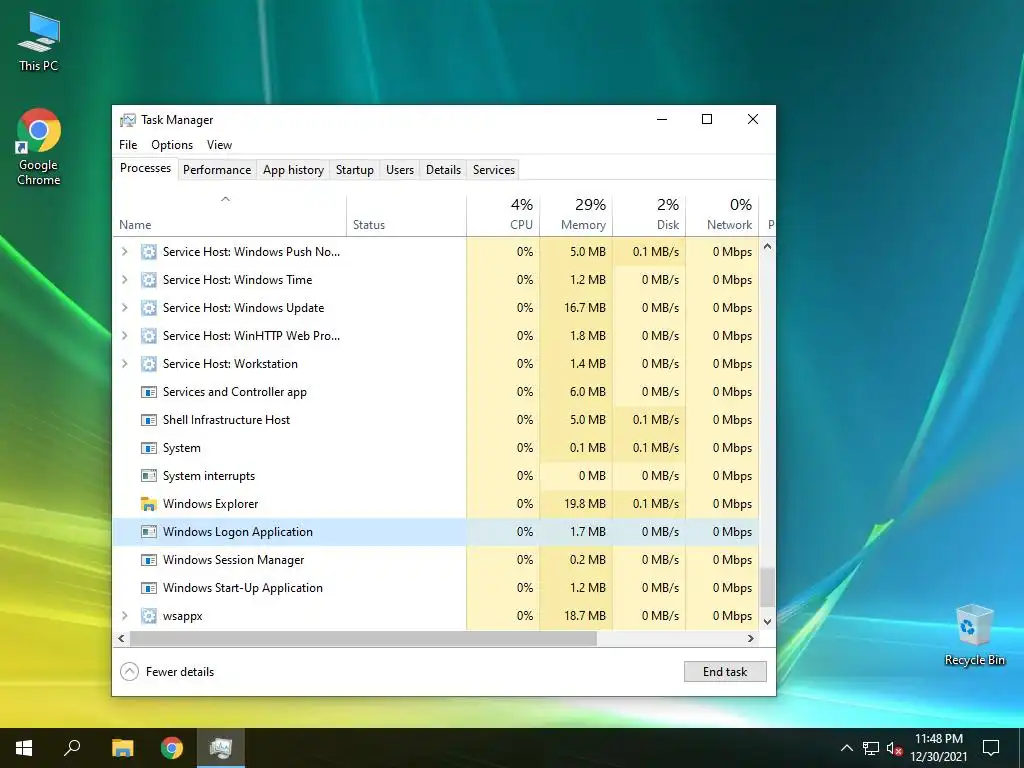Screen dimensions: 1024x768
Task: Click the 6.0 MB memory value
Action: 588,392
